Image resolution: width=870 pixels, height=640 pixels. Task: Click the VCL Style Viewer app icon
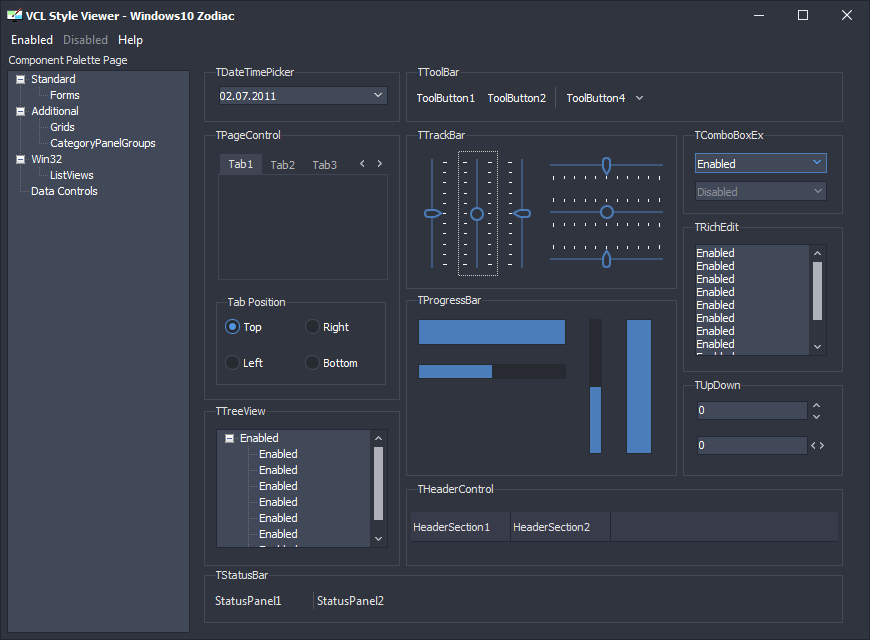click(x=14, y=15)
